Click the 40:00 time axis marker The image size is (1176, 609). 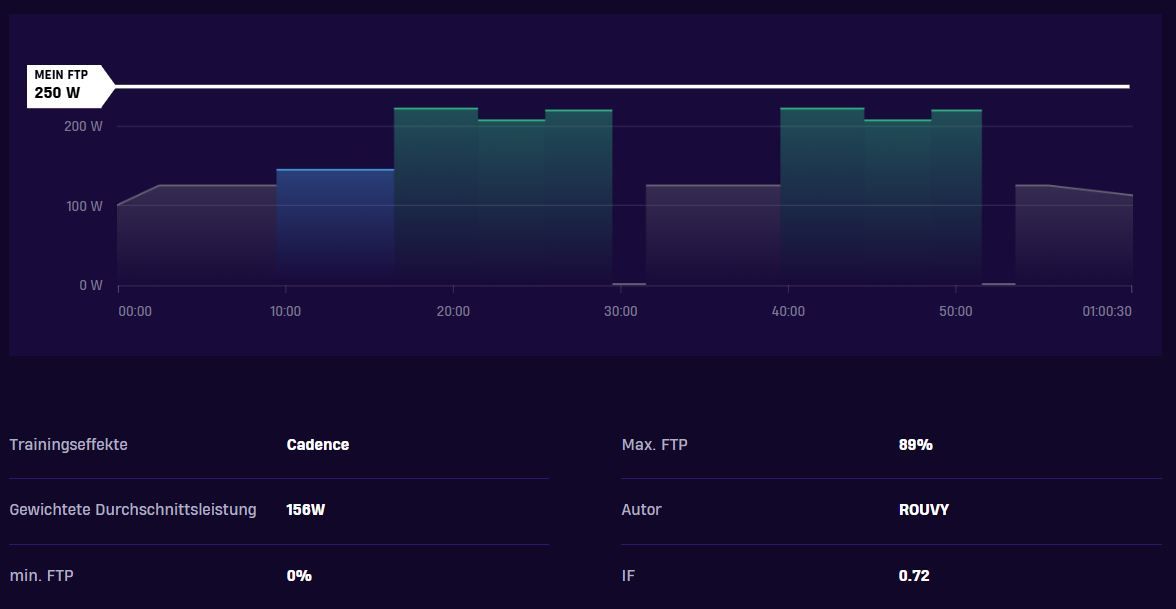pyautogui.click(x=788, y=311)
